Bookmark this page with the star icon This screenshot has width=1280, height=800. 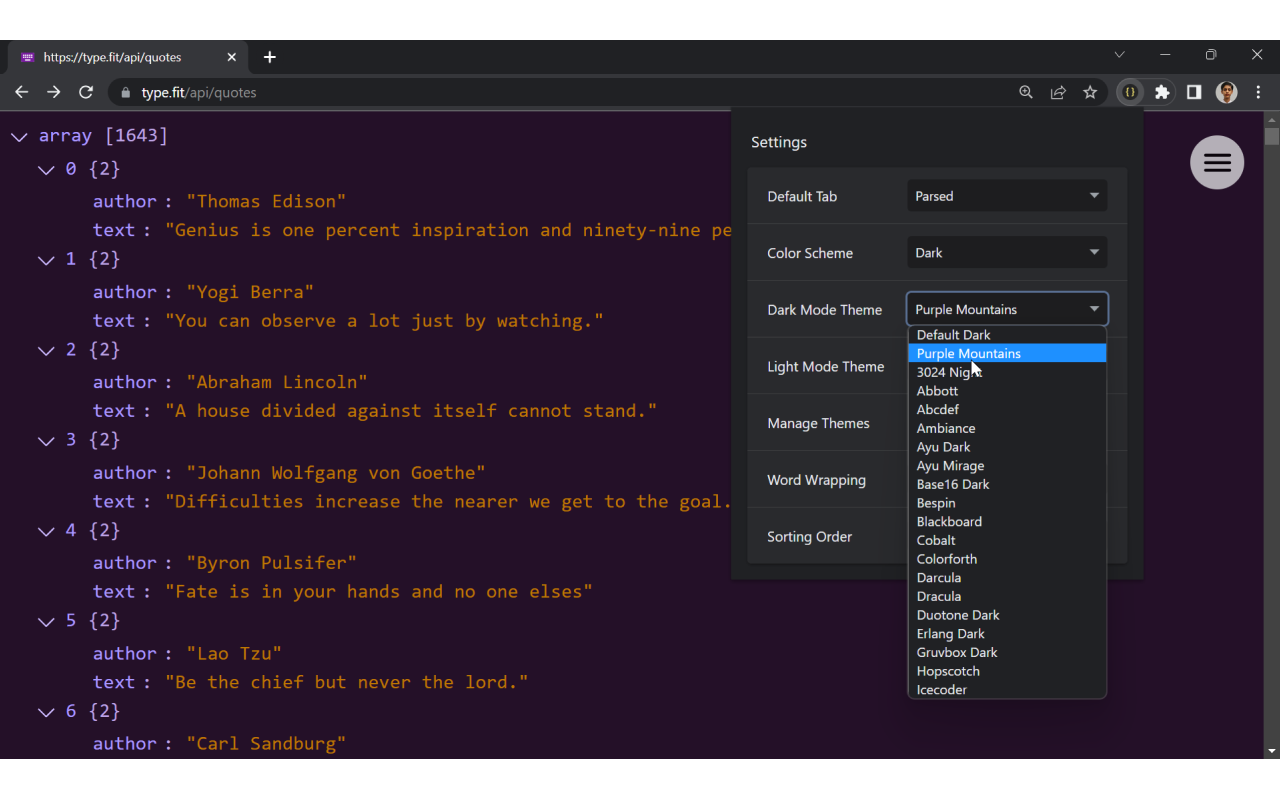[x=1090, y=92]
